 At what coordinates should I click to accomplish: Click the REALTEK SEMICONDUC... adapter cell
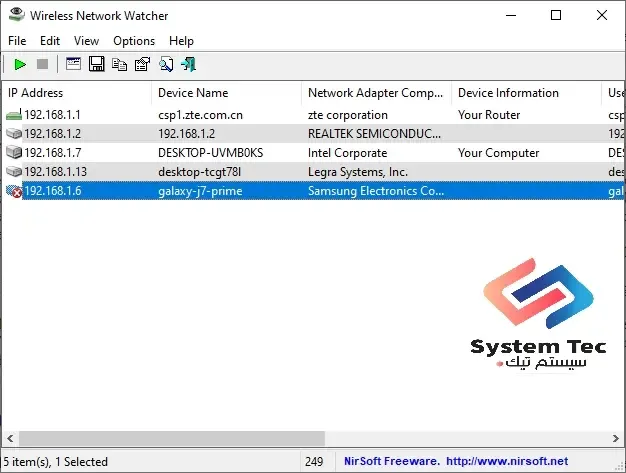(x=374, y=134)
